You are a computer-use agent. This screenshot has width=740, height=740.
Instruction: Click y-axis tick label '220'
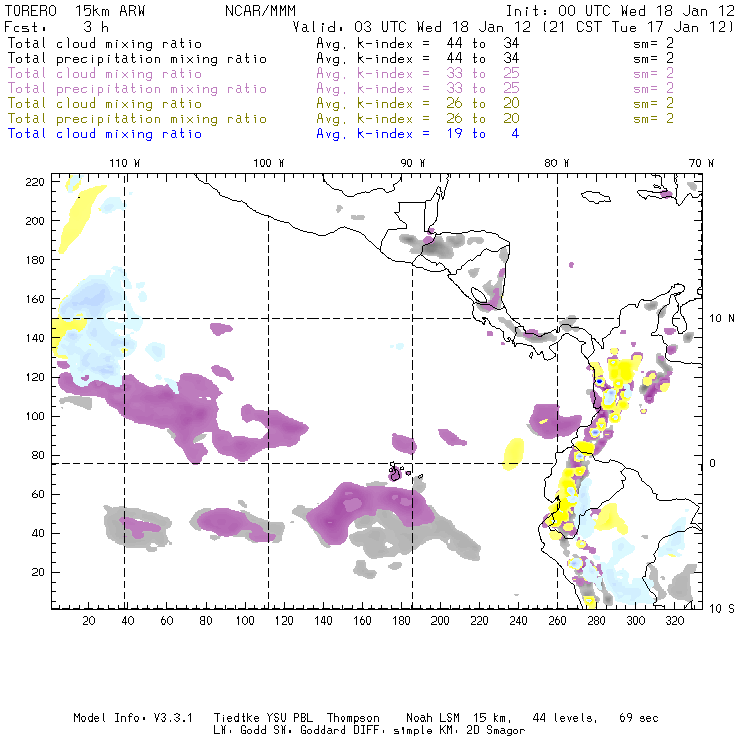click(35, 182)
